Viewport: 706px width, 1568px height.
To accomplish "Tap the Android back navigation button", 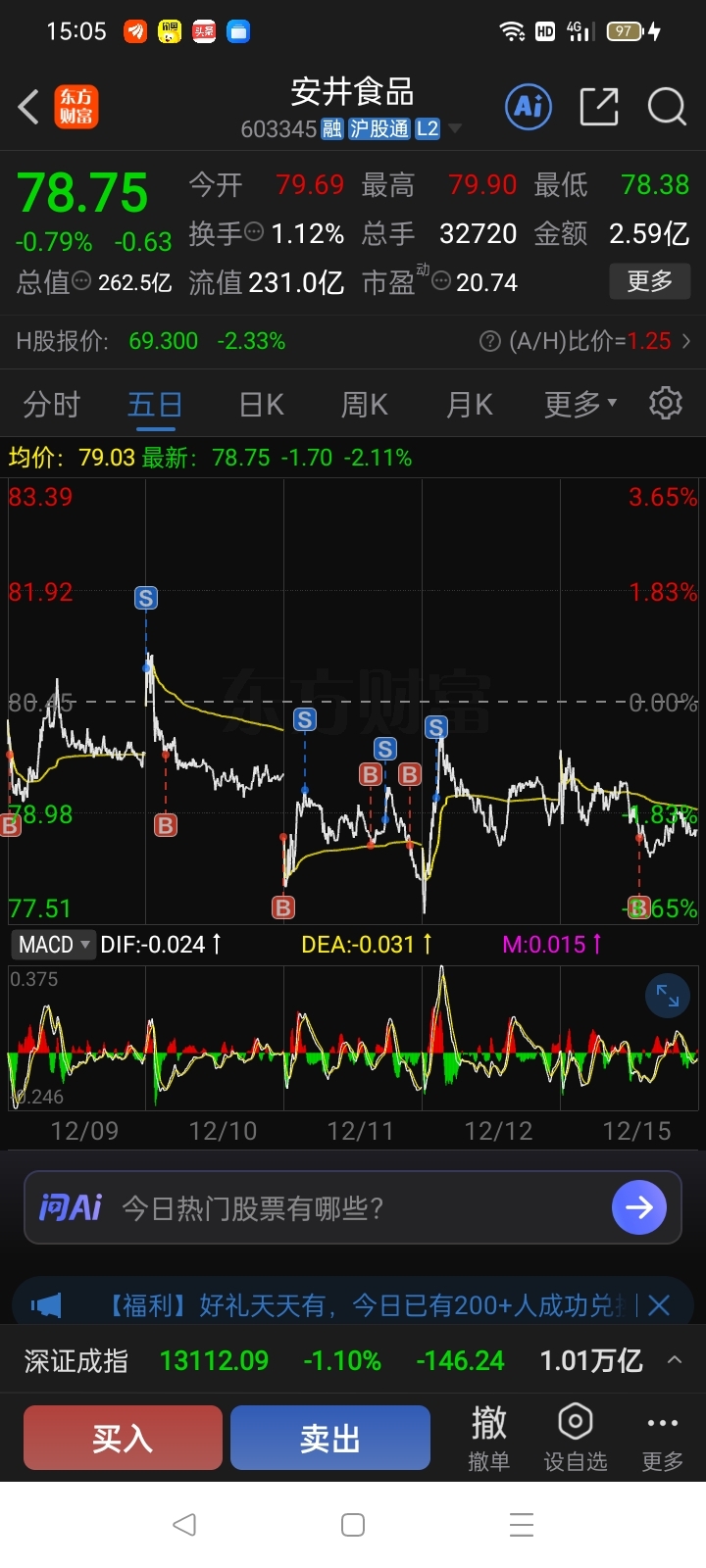I will click(x=184, y=1524).
